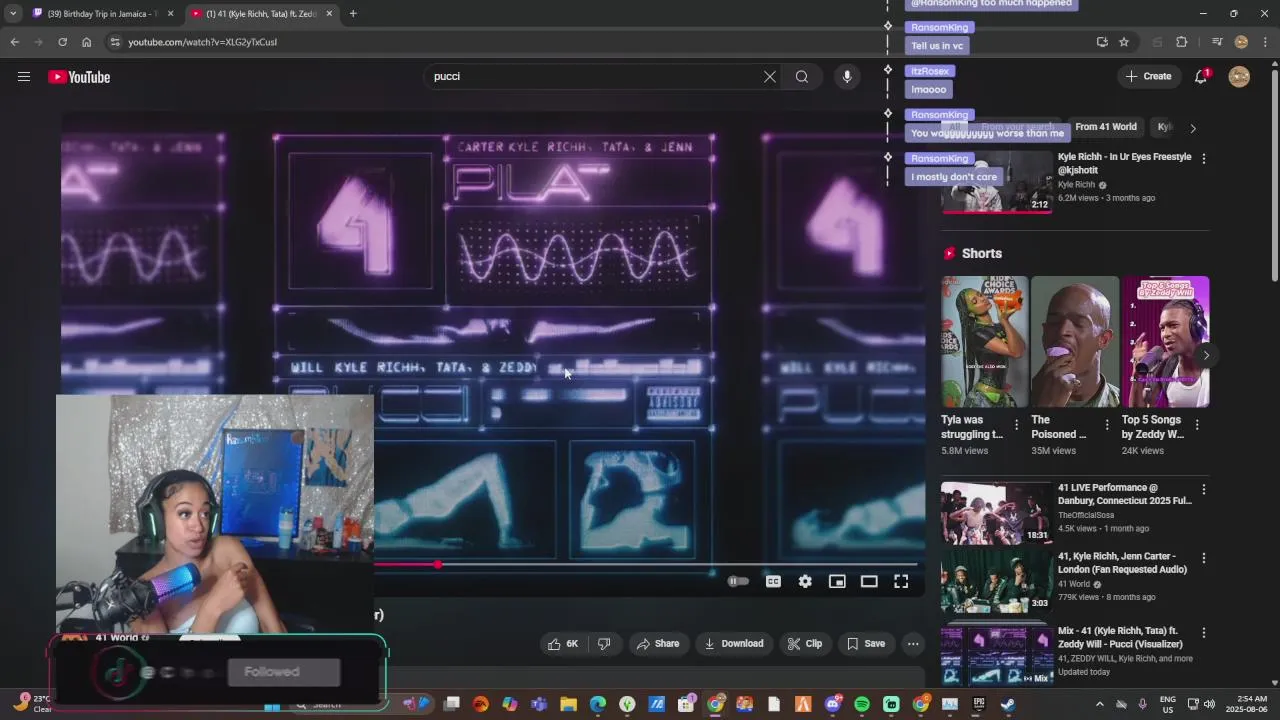Open options for In Ur Eyes Freestyle

point(1203,159)
